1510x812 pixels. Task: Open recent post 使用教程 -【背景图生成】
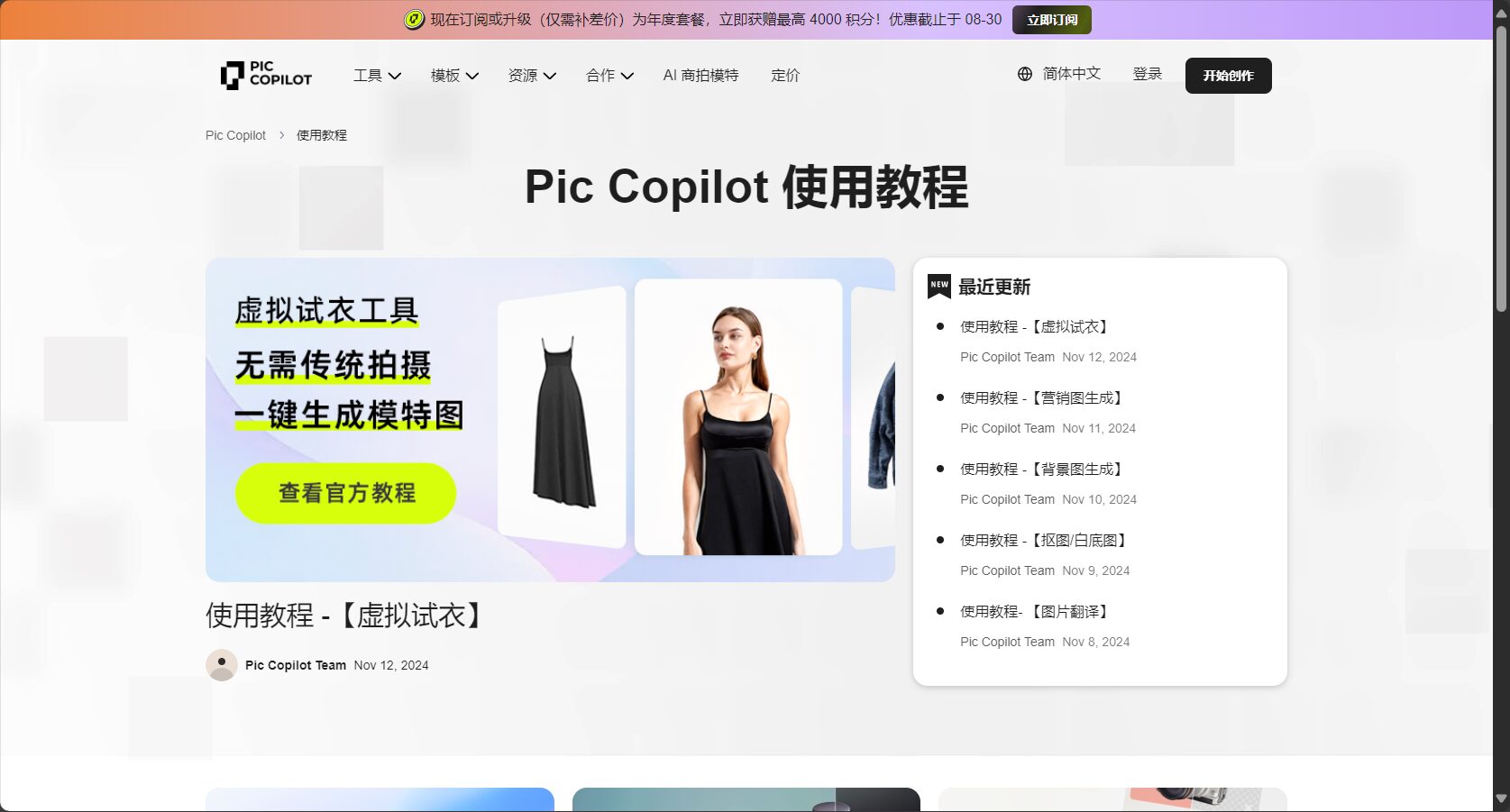click(1045, 469)
